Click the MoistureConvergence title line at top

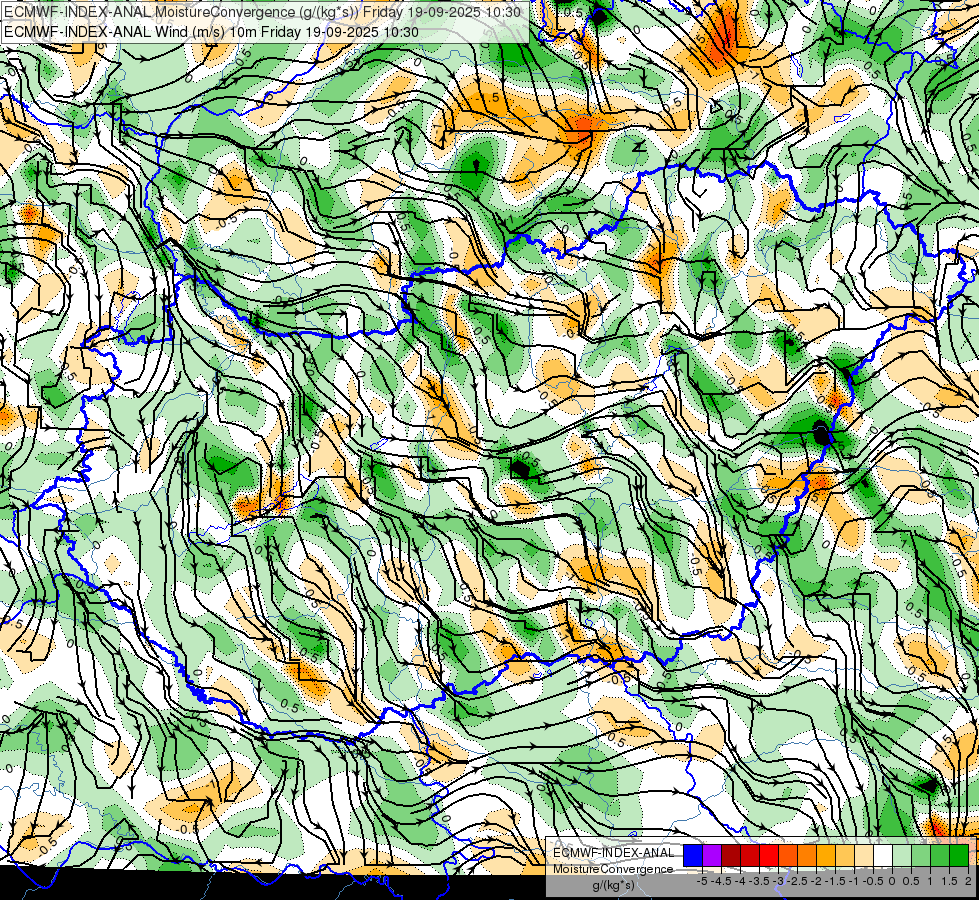click(x=262, y=12)
